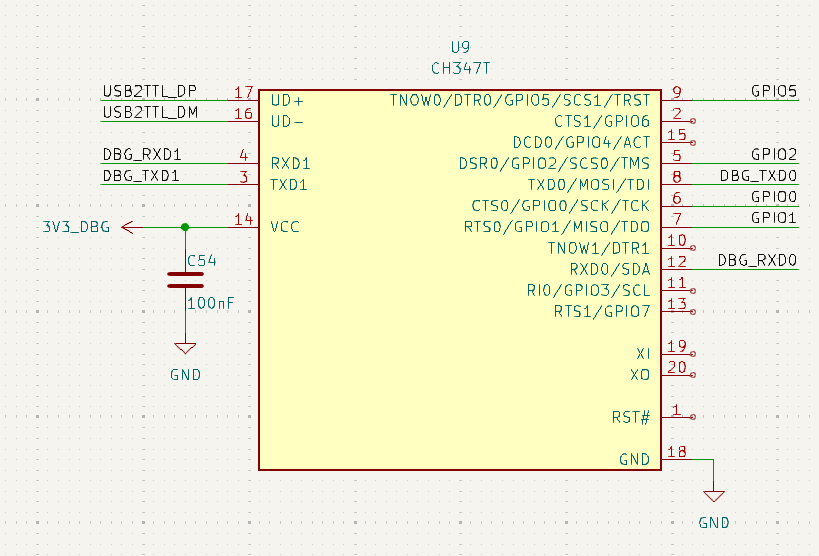Select the C54 capacitor symbol
The width and height of the screenshot is (819, 556).
point(185,279)
